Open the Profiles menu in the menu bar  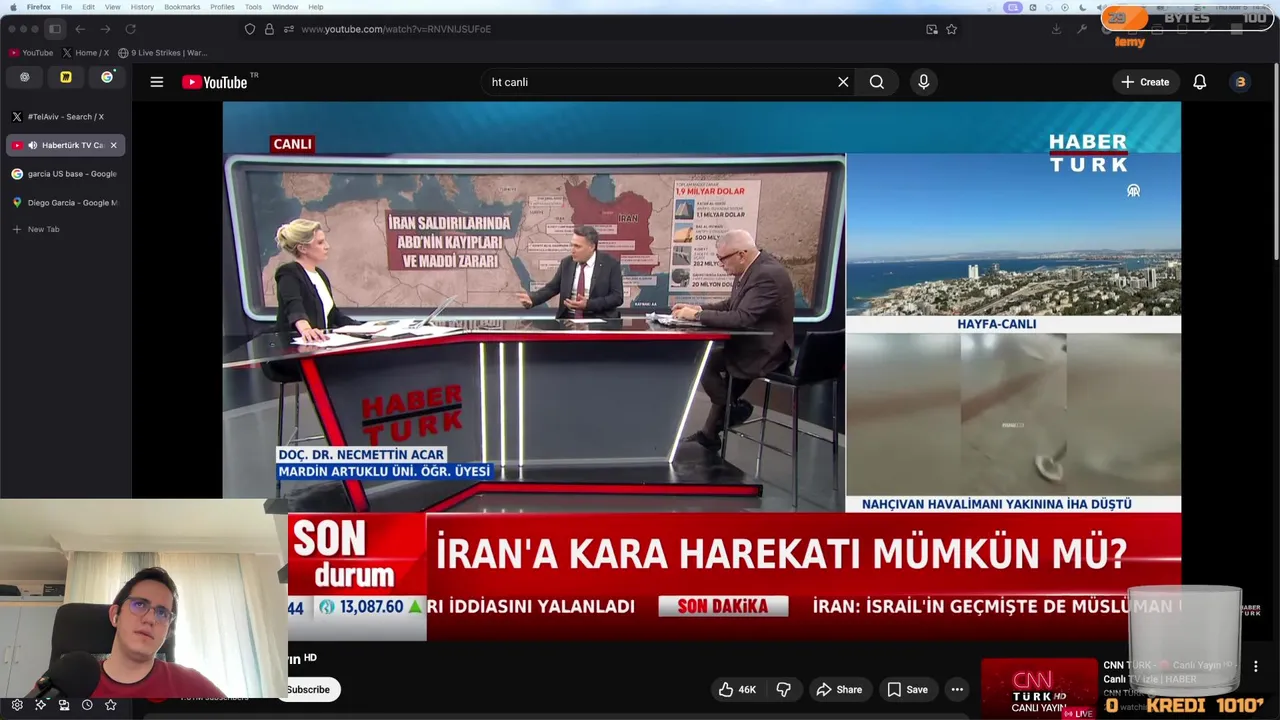point(222,7)
